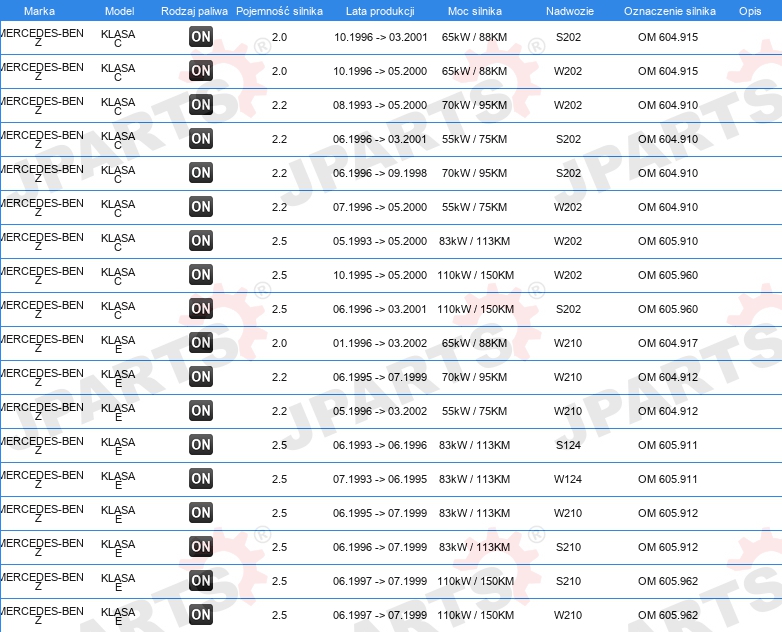The height and width of the screenshot is (632, 782).
Task: Click production years 05.1996 -> 03.2002
Action: pos(380,411)
